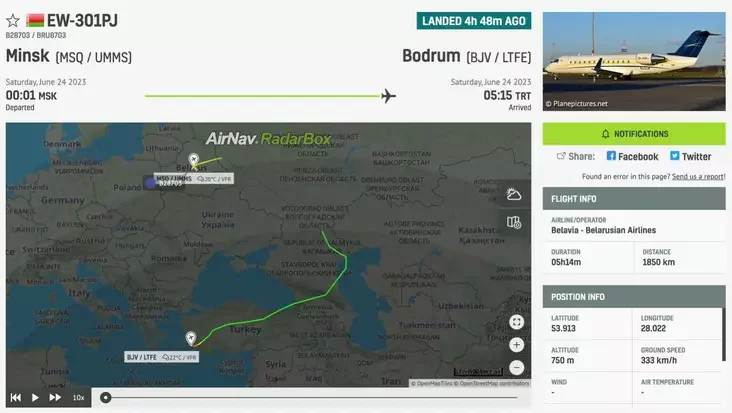Viewport: 732px width, 413px height.
Task: Click the Planepictures.net credit
Action: 577,104
